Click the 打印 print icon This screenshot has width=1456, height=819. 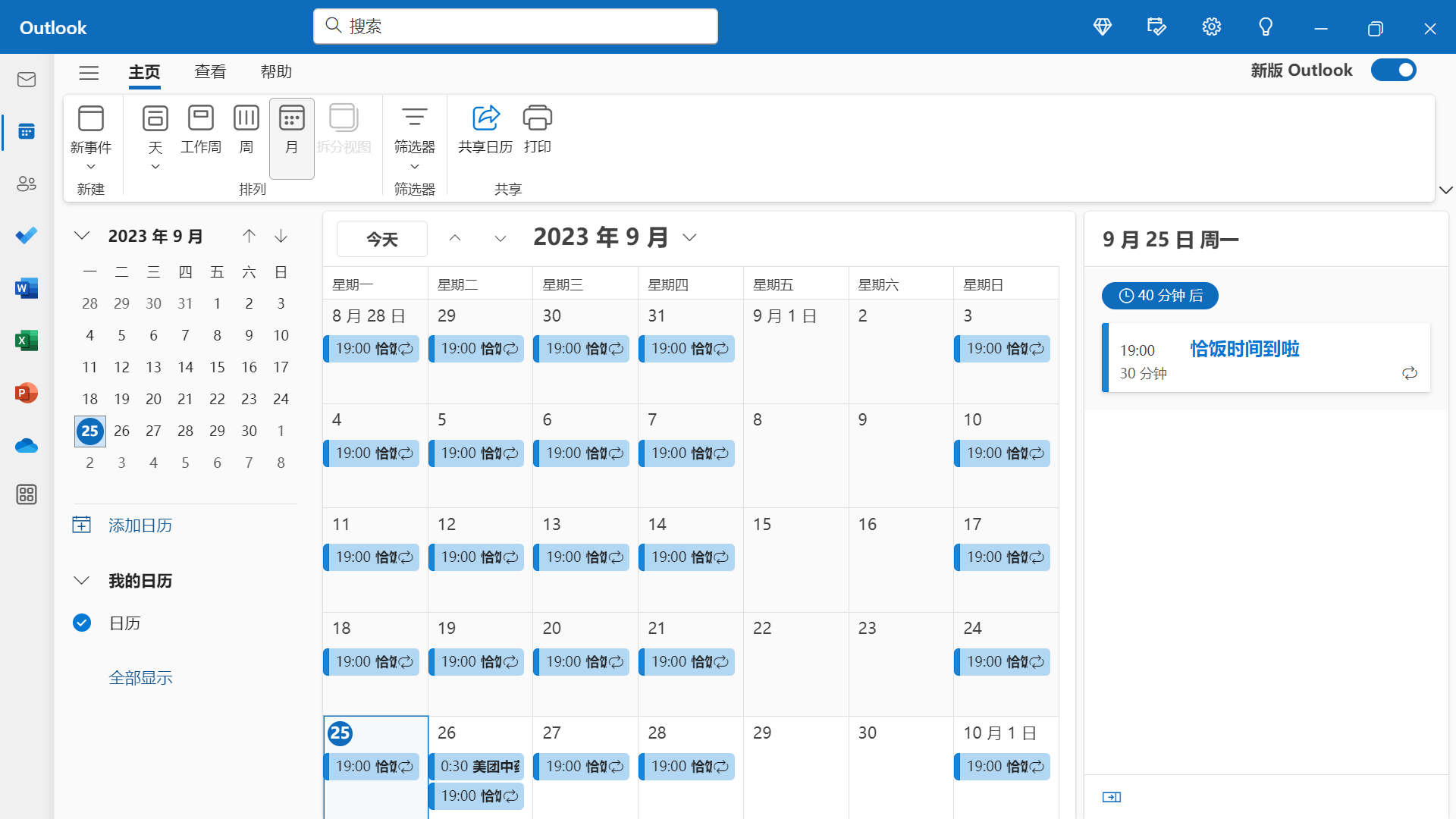tap(538, 118)
